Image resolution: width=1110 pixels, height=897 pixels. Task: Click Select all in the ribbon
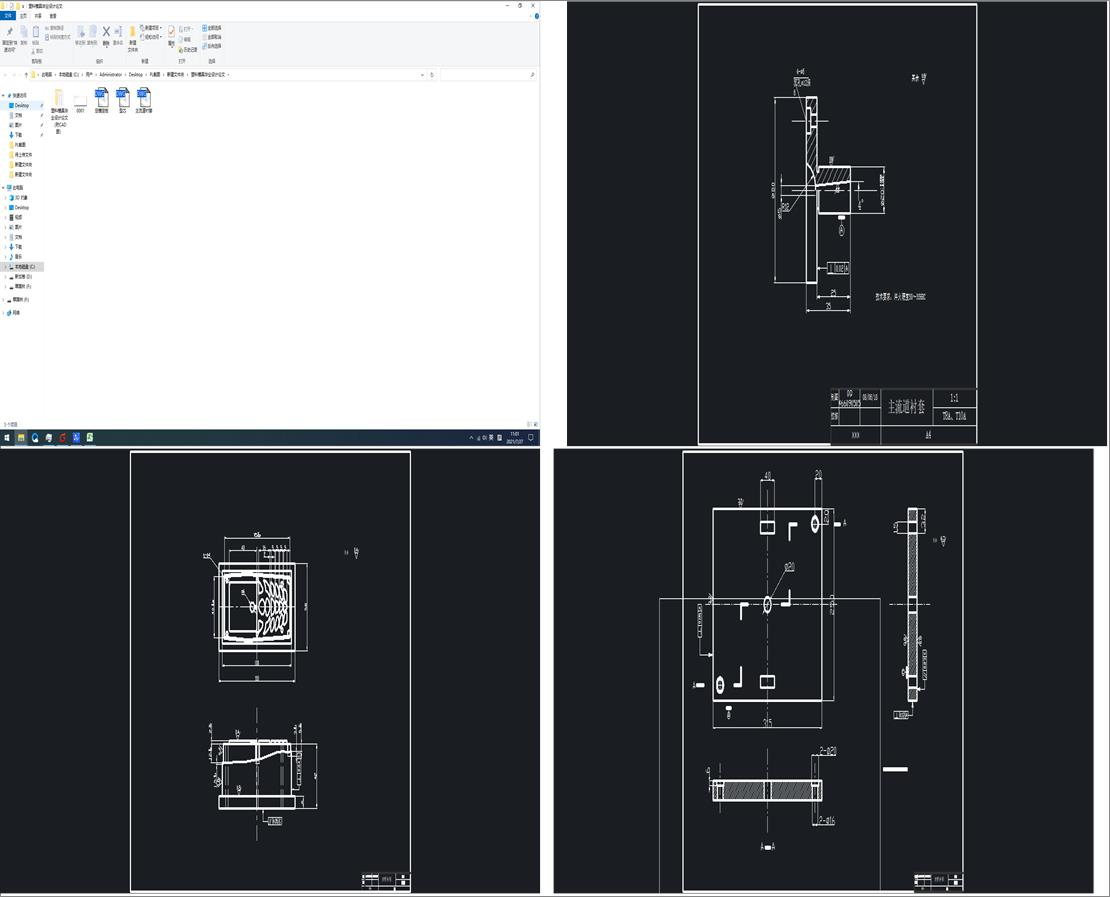coord(212,28)
